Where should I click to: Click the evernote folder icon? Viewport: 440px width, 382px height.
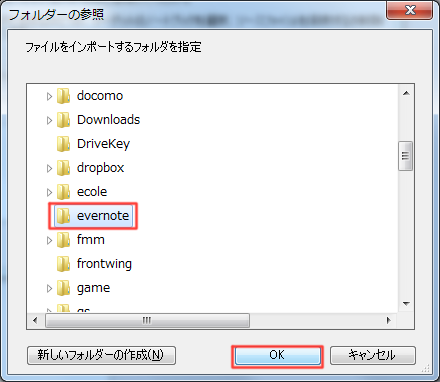point(63,216)
